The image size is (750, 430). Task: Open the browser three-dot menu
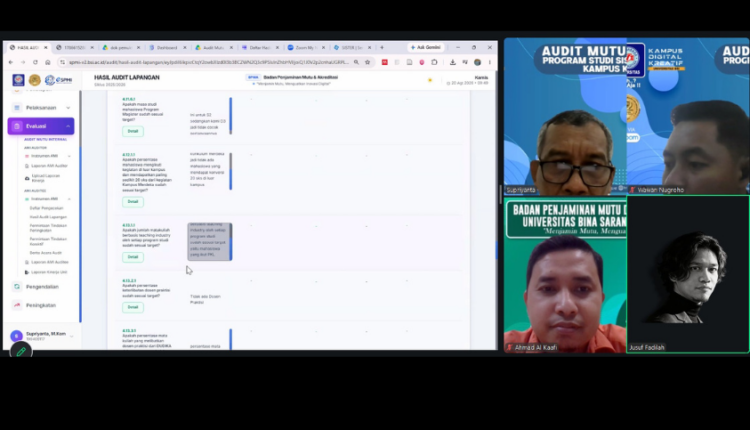tap(489, 62)
